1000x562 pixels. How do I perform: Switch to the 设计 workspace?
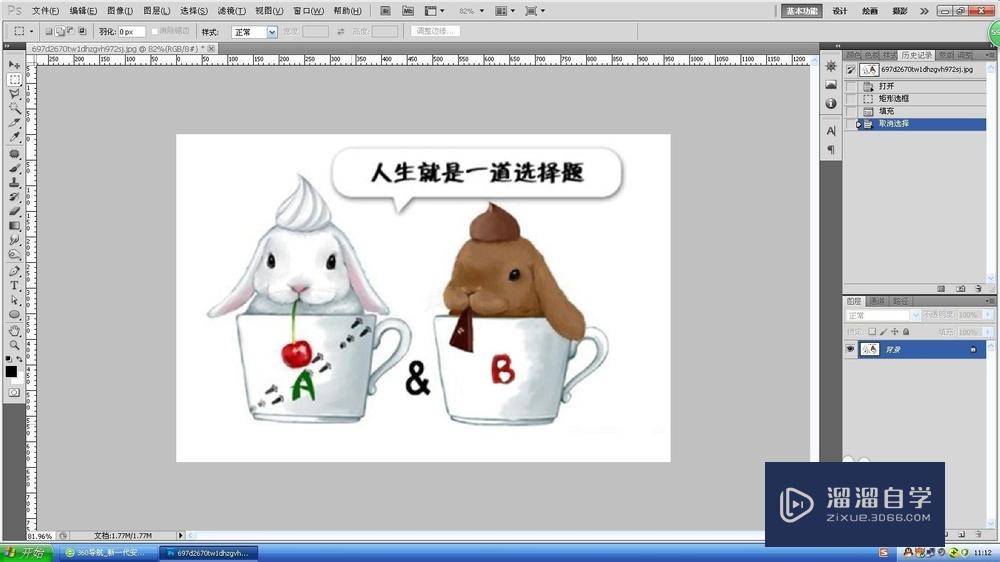coord(840,11)
